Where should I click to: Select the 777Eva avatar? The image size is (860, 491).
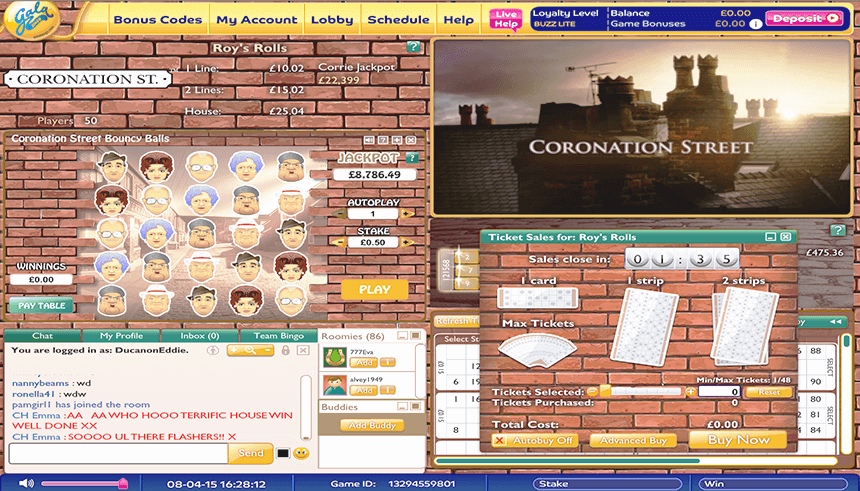click(x=334, y=357)
